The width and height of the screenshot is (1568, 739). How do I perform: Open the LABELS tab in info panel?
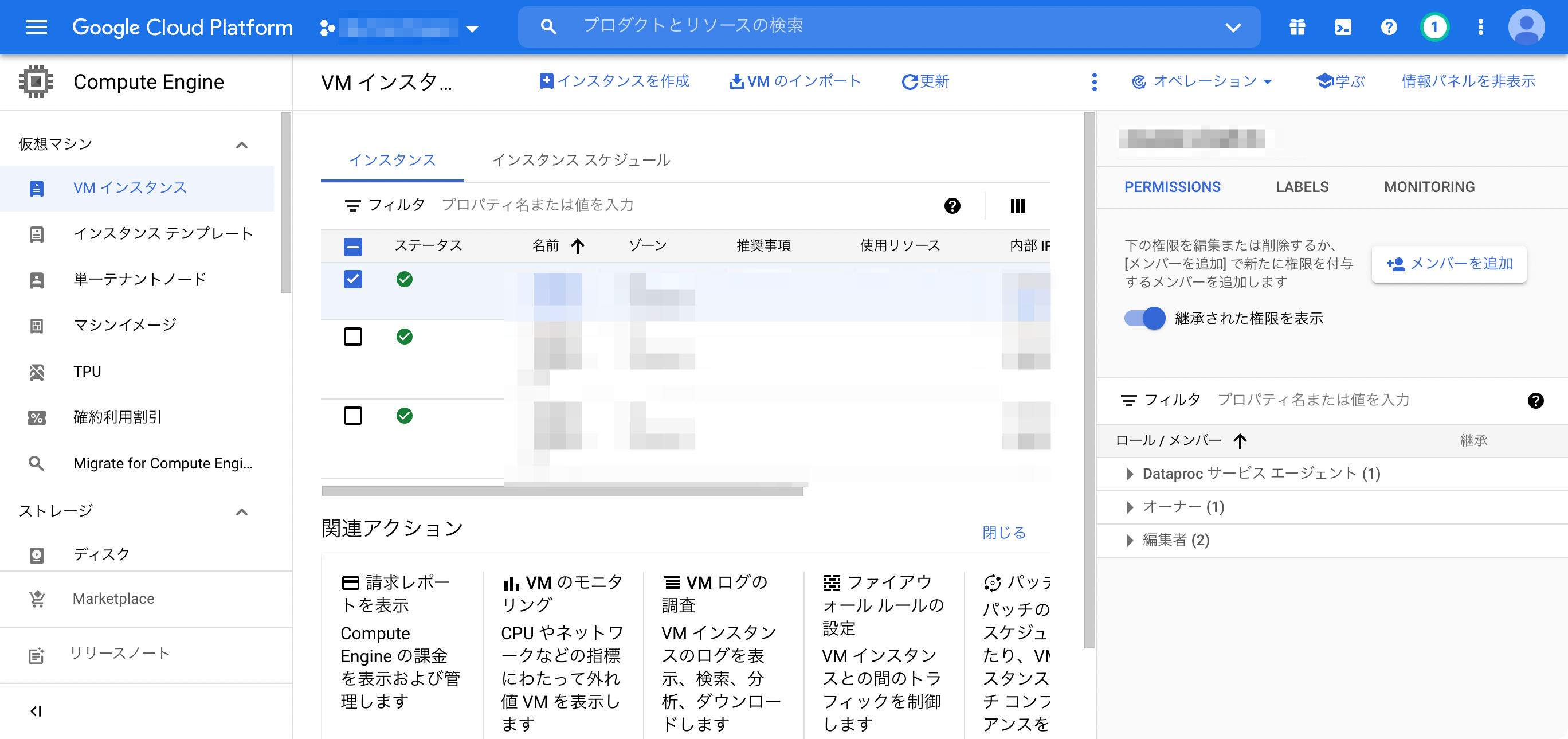click(x=1302, y=187)
